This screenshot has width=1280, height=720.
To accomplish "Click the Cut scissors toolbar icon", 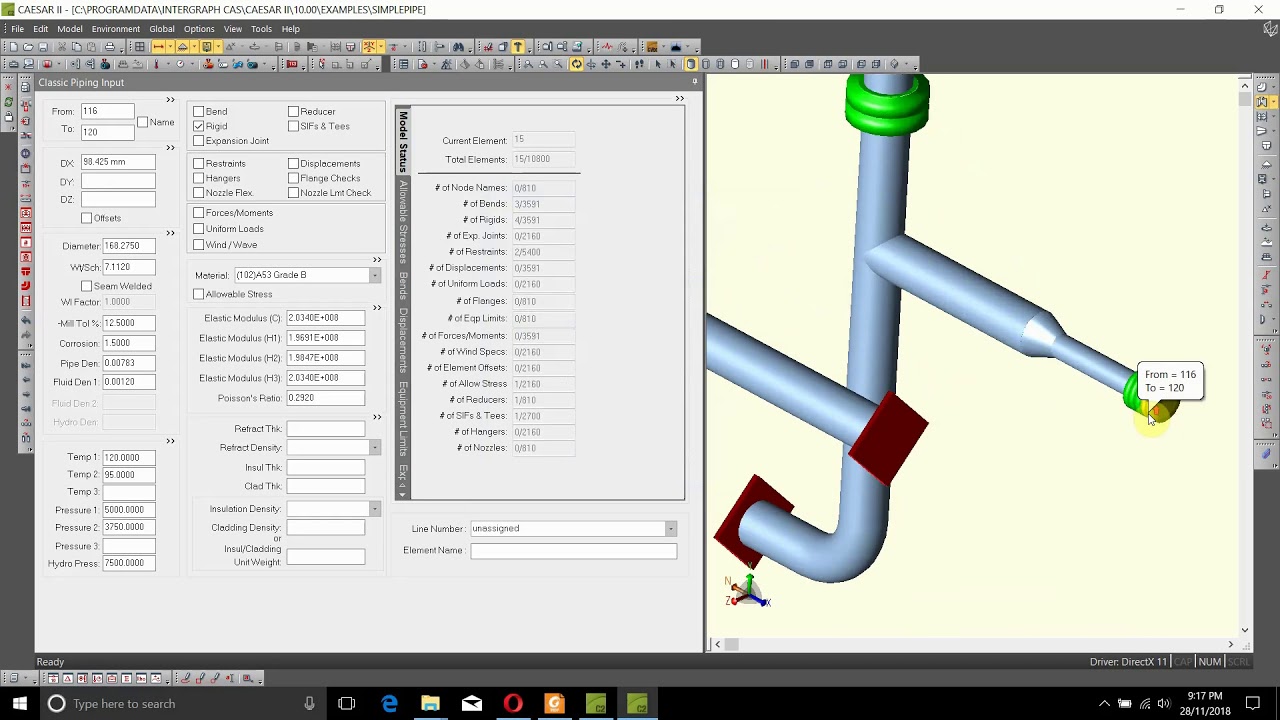I will point(62,47).
